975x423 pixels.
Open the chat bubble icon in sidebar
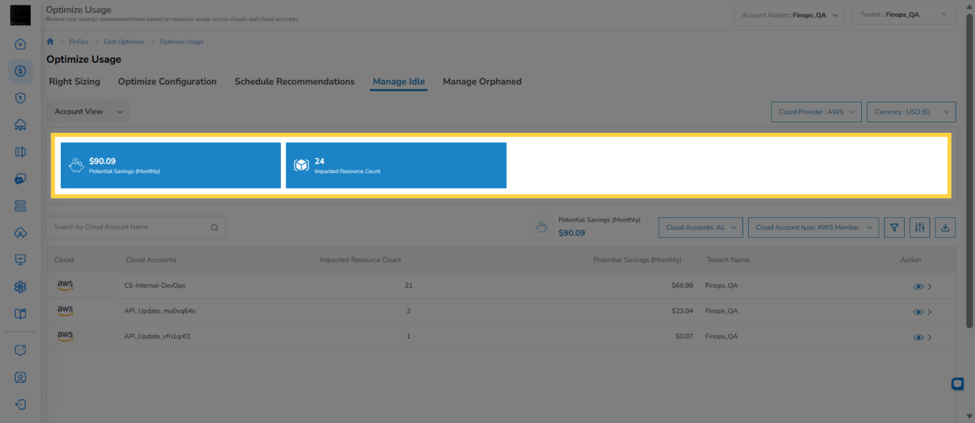20,350
